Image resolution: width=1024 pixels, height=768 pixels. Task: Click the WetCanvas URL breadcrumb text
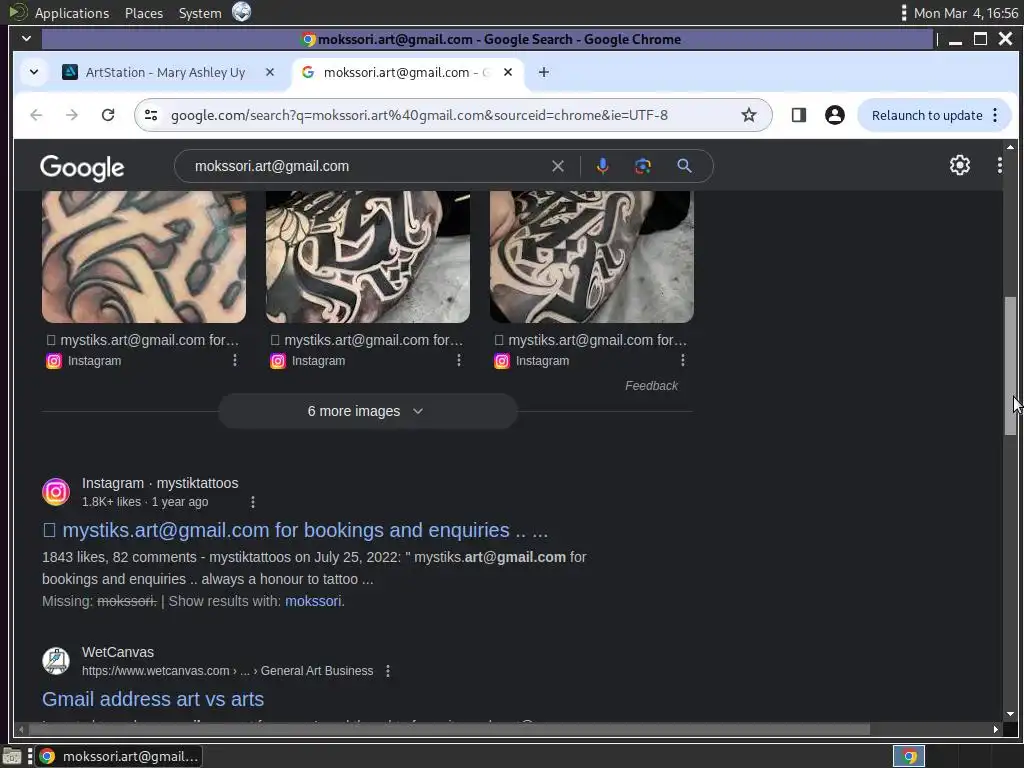point(227,671)
